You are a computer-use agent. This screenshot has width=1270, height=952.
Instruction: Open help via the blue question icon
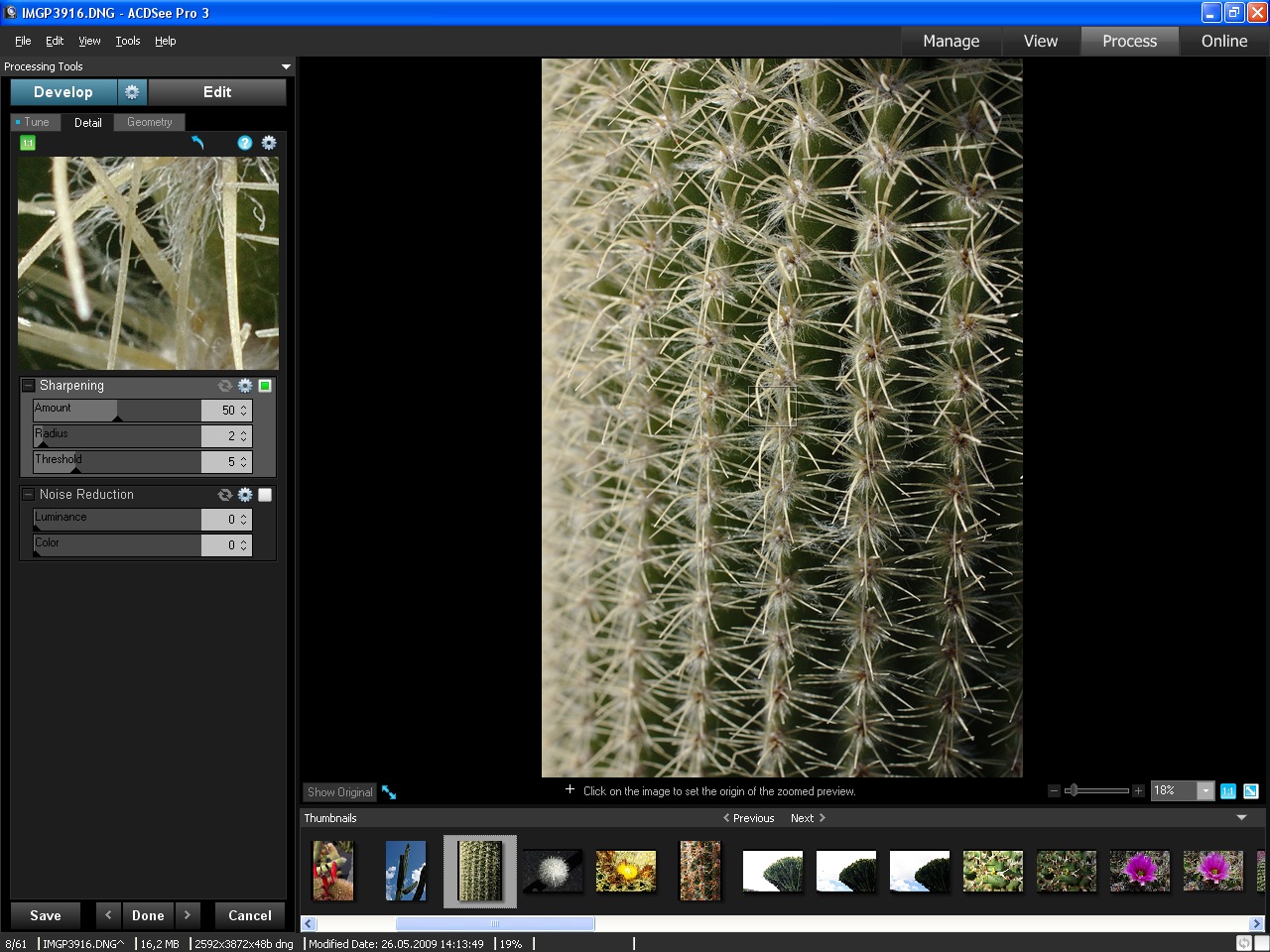(x=245, y=143)
